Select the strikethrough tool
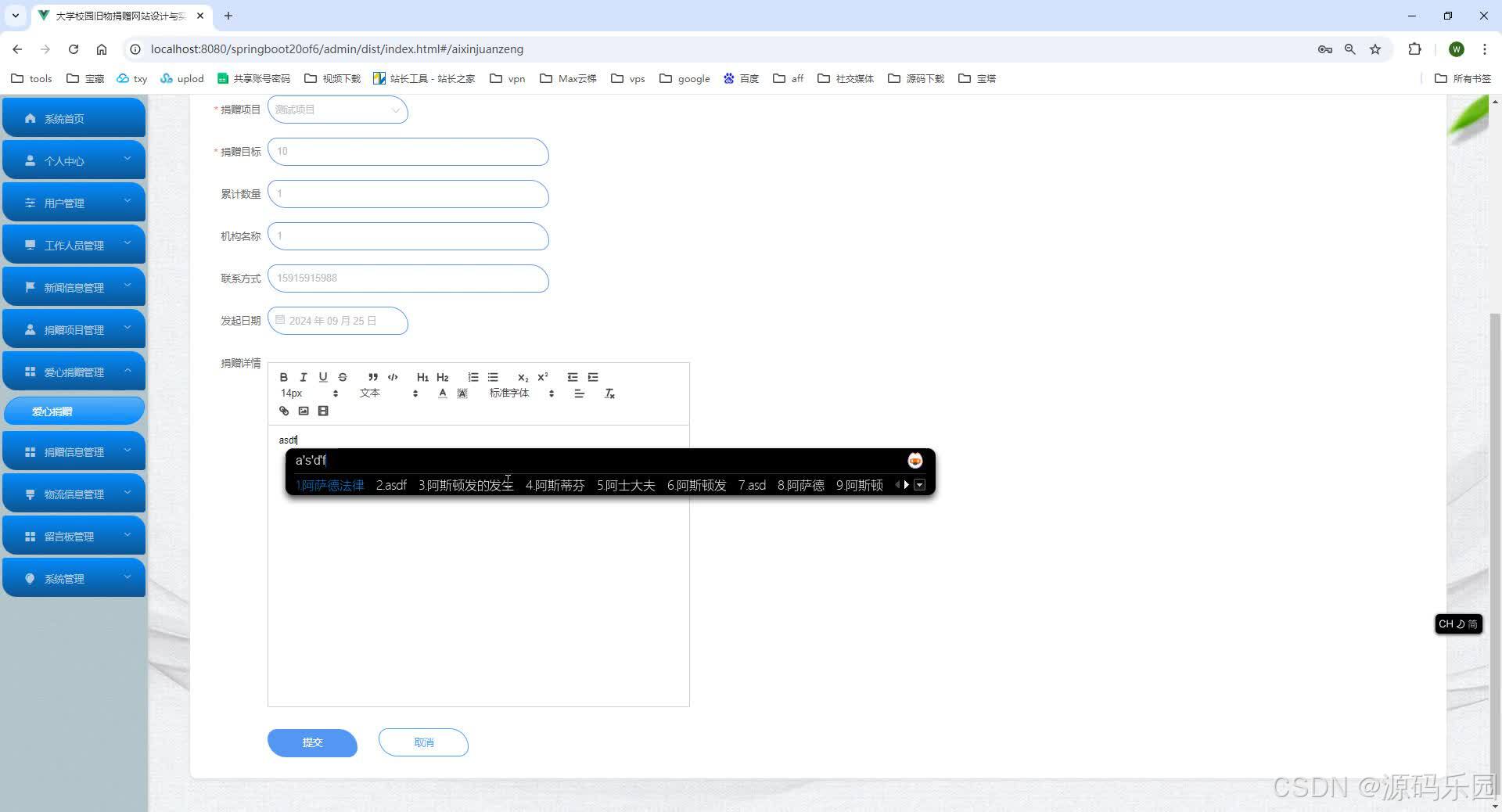Screen dimensions: 1502x812 pyautogui.click(x=343, y=377)
